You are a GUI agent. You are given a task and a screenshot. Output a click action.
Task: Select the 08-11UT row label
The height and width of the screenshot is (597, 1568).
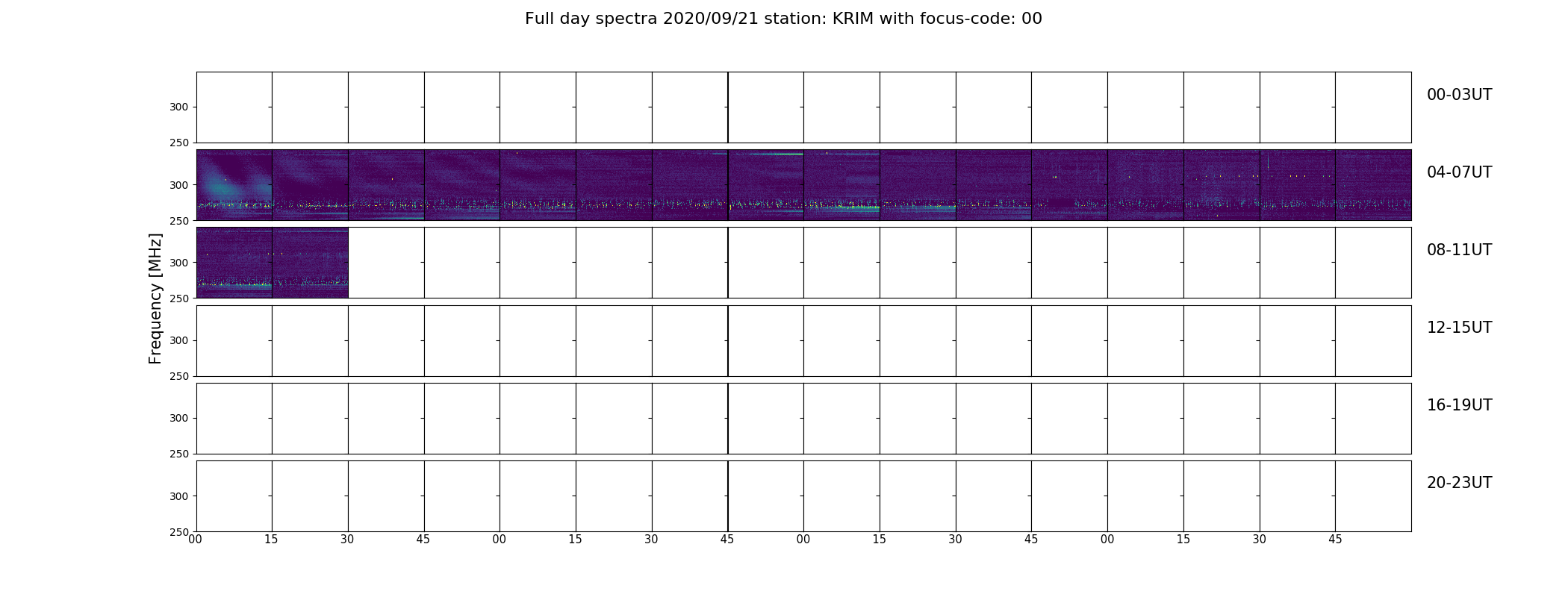(1459, 250)
